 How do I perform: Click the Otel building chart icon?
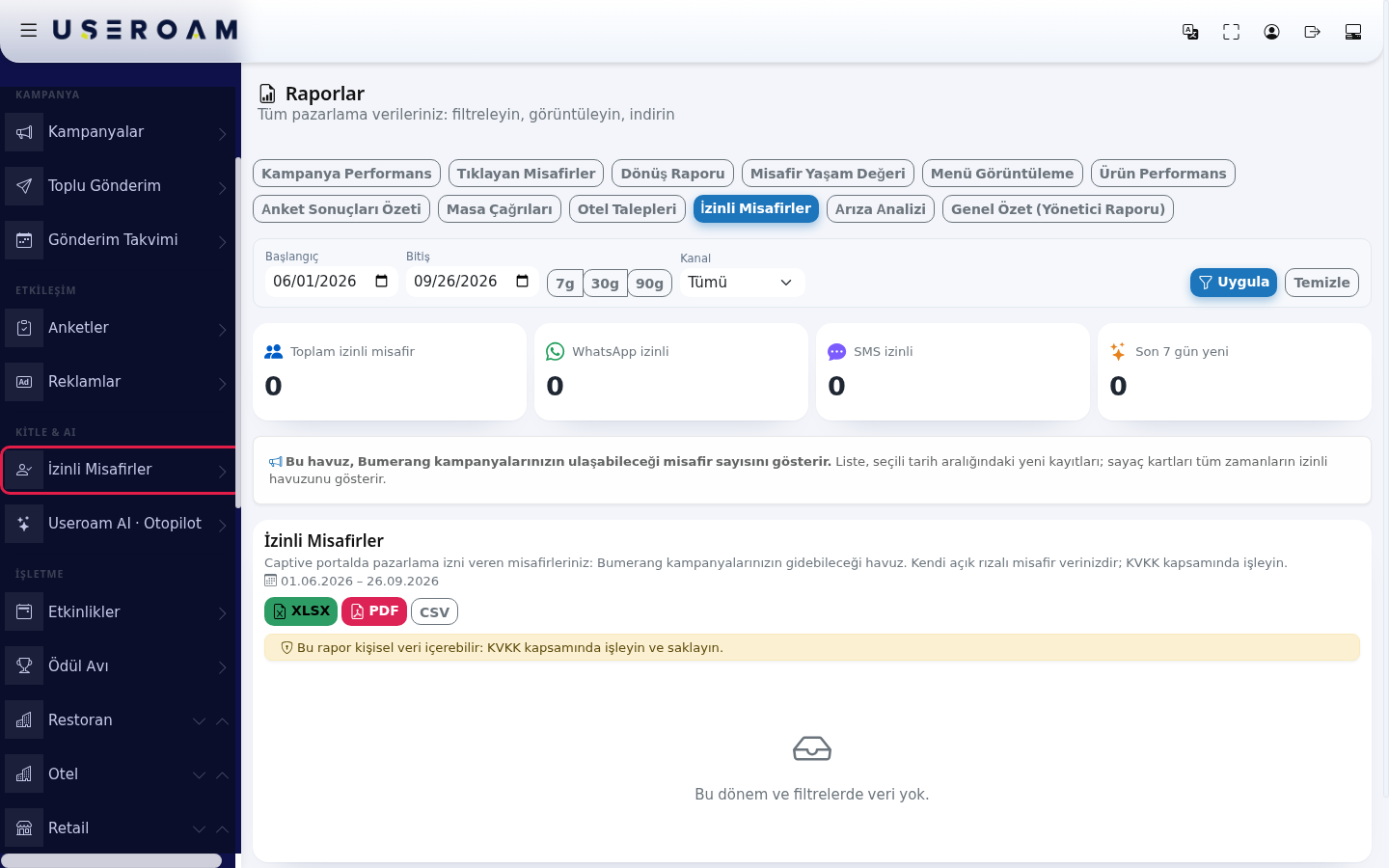click(x=24, y=774)
